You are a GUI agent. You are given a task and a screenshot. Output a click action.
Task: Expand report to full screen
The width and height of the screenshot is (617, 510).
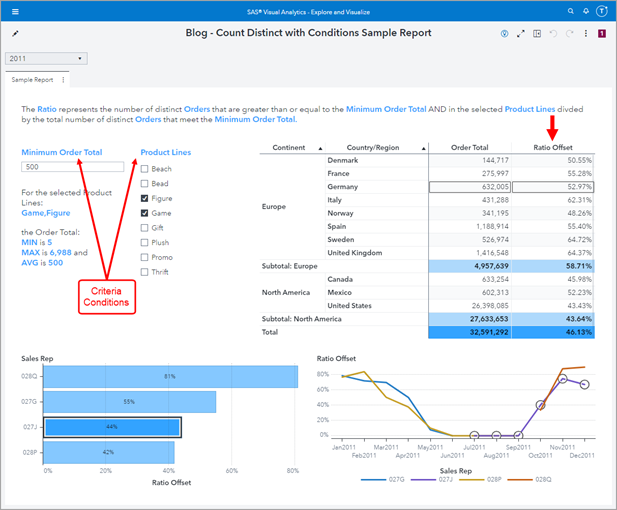pyautogui.click(x=520, y=33)
